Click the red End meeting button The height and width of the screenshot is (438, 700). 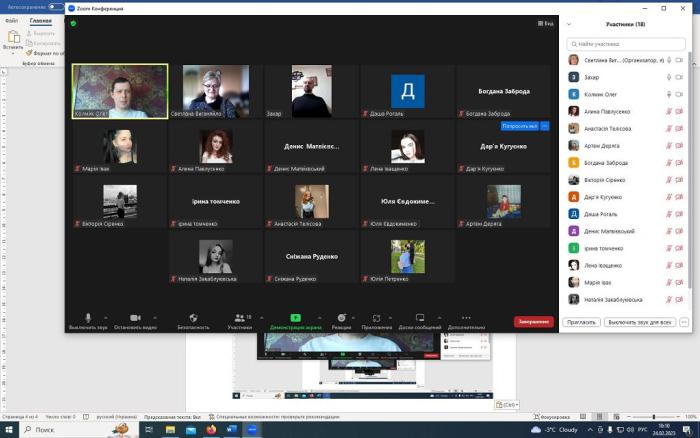click(x=534, y=322)
